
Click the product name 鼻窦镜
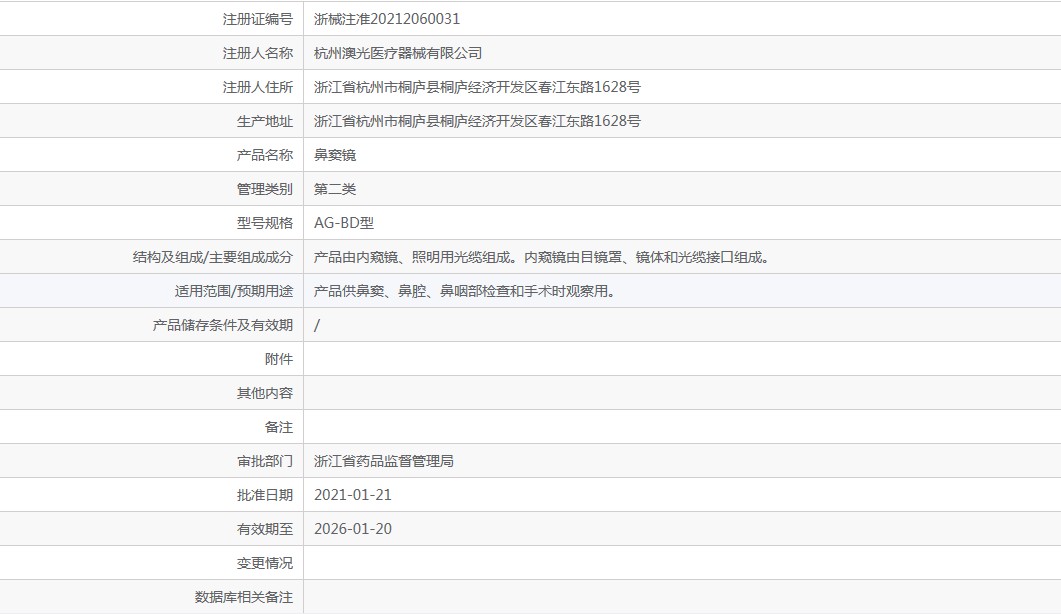pyautogui.click(x=335, y=155)
